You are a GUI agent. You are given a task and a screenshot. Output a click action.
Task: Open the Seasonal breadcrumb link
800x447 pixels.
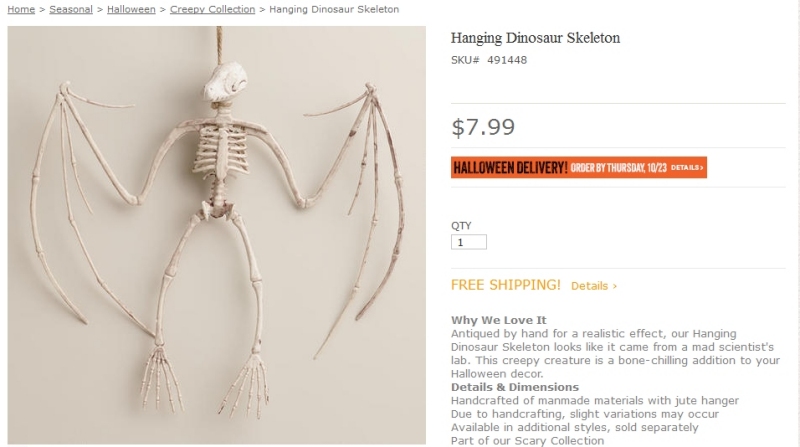coord(71,9)
